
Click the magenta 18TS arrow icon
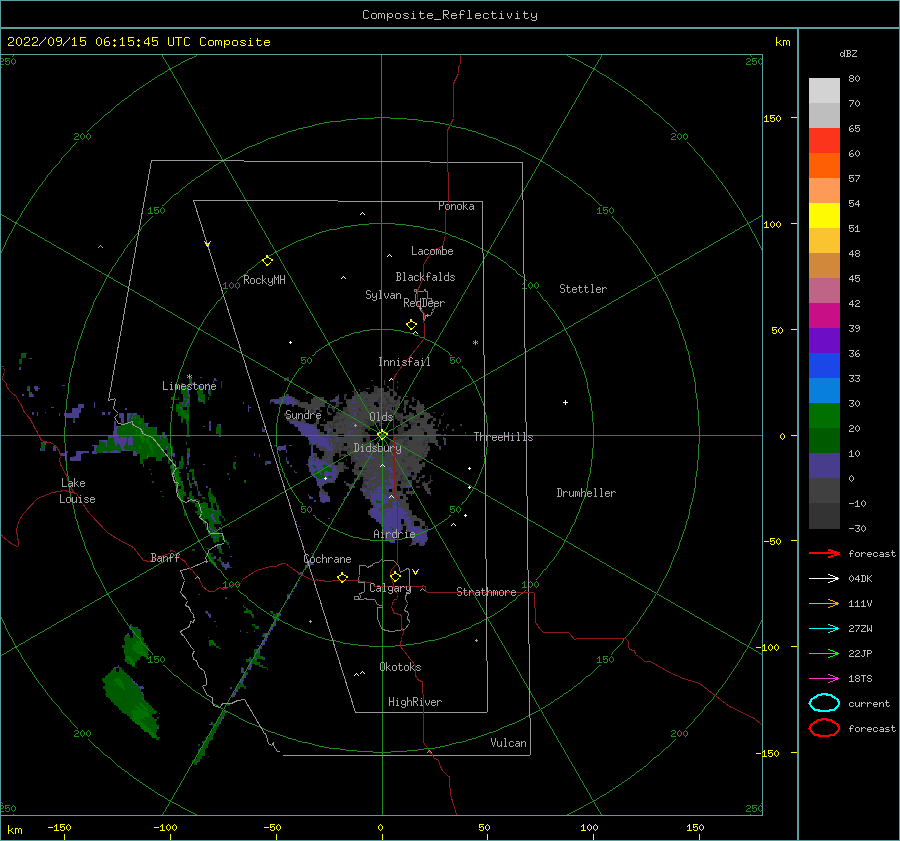tap(824, 679)
